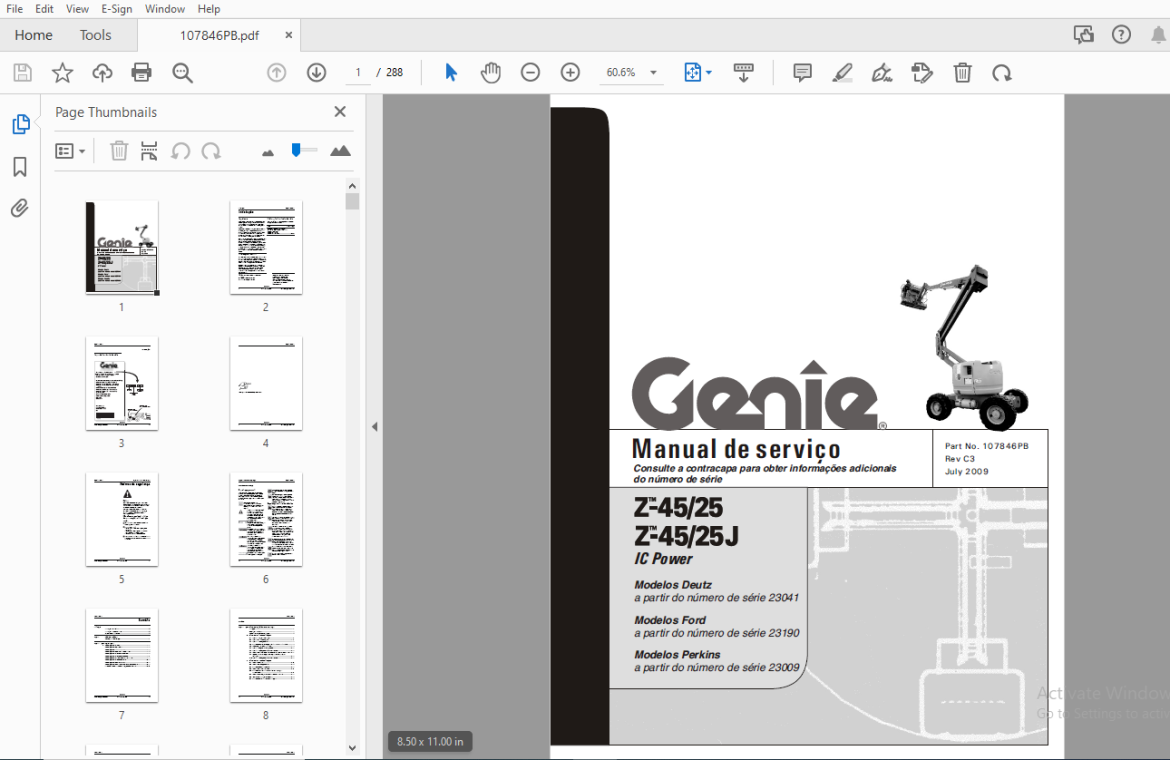1170x760 pixels.
Task: Open the share review icon top right
Action: [x=1083, y=34]
